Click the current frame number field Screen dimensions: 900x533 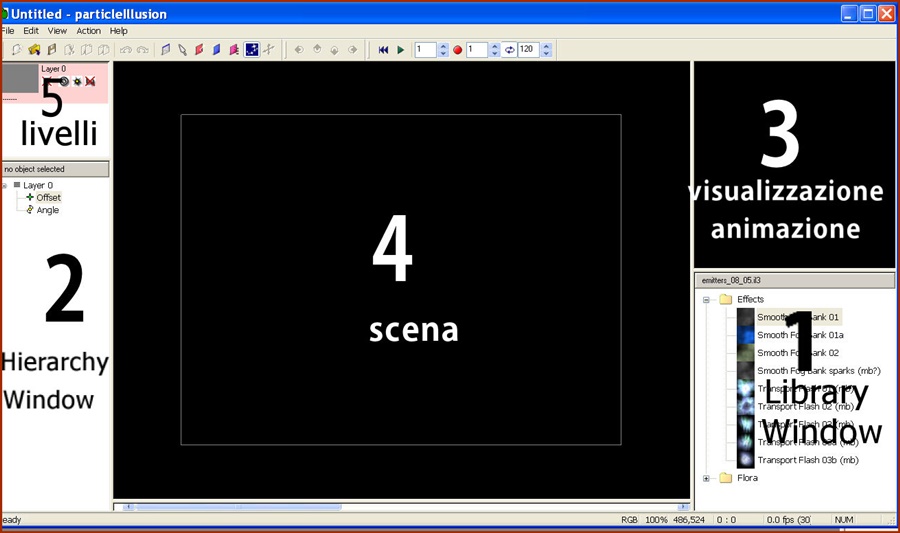[426, 49]
